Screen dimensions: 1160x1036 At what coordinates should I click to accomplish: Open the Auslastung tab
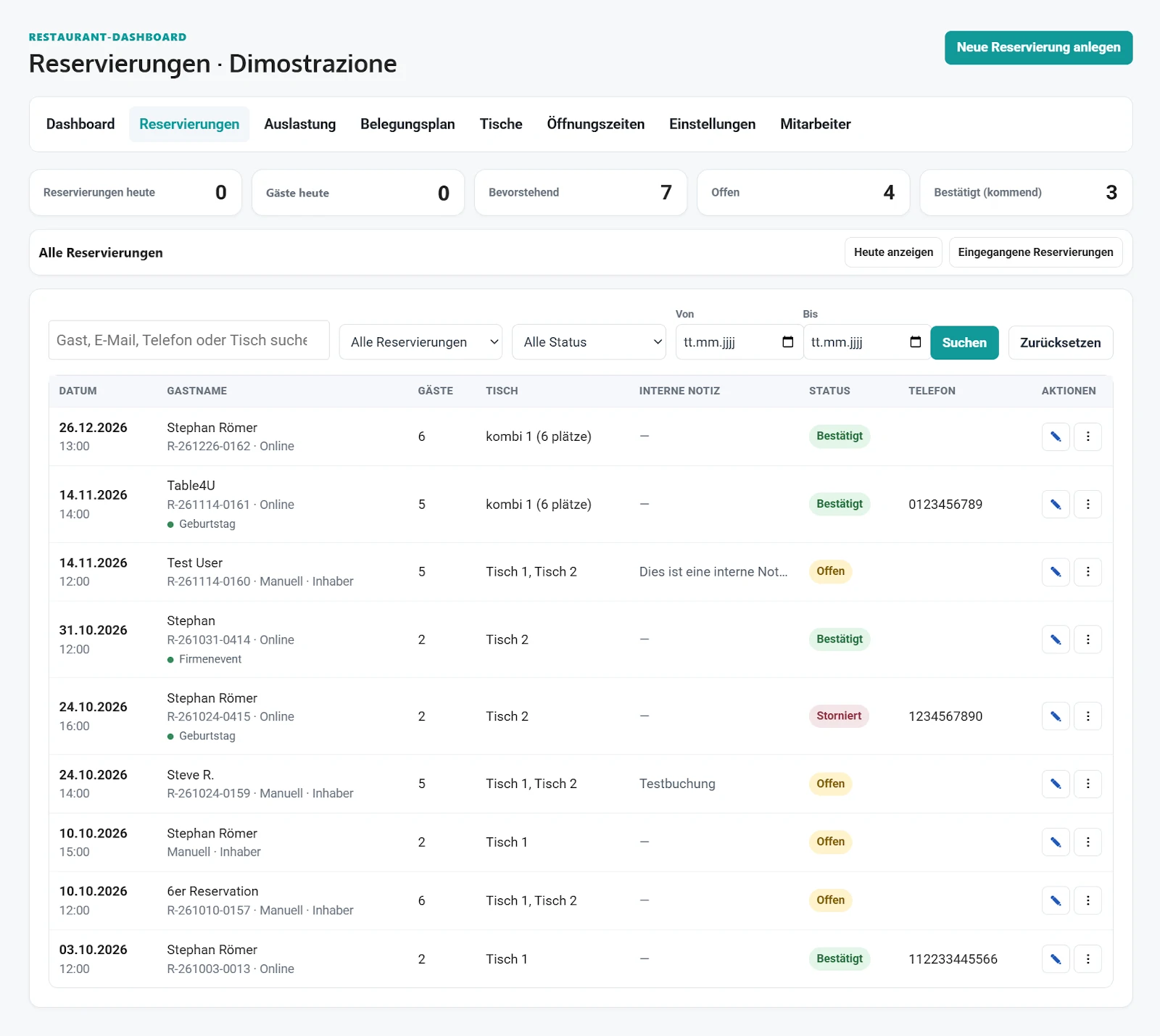pyautogui.click(x=300, y=124)
